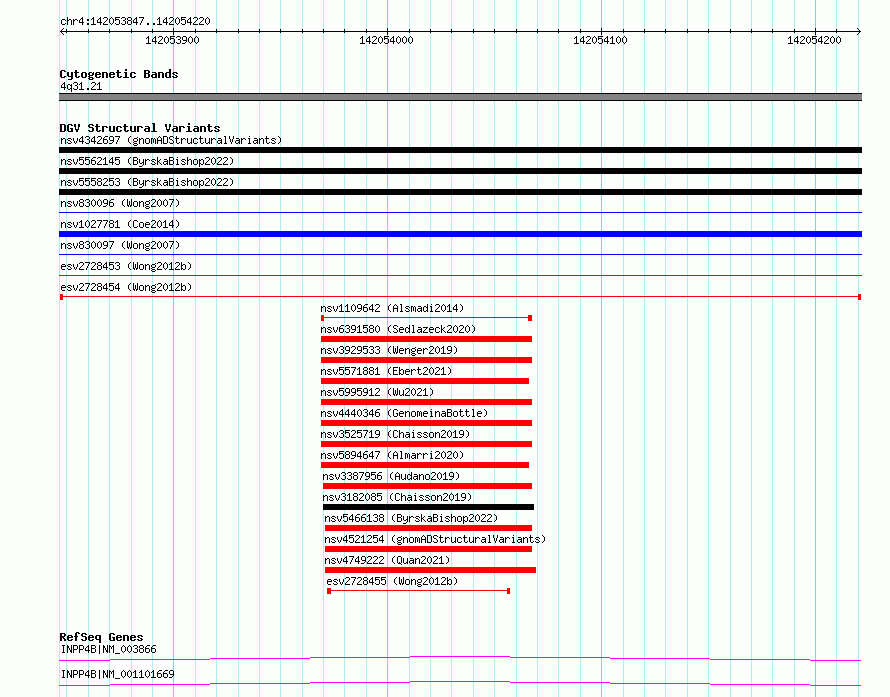Open variant nsv3182085 (Chaisson2019)
The image size is (890, 697).
click(397, 497)
